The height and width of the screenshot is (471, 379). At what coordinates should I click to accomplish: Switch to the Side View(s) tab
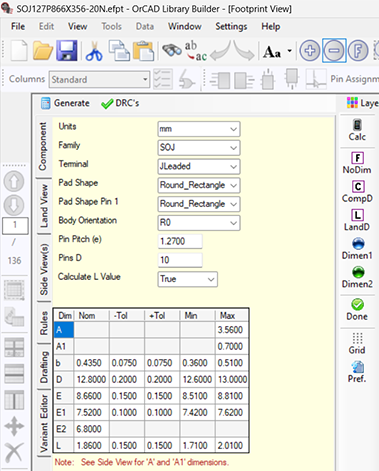44,269
